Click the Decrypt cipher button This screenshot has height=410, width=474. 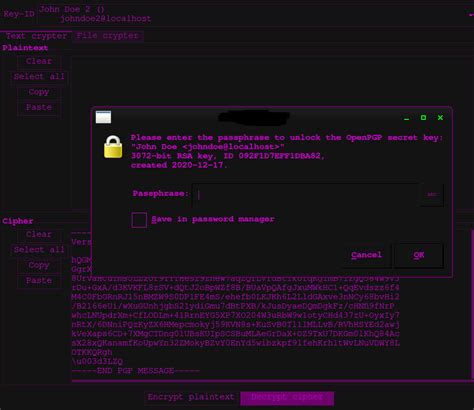click(287, 398)
